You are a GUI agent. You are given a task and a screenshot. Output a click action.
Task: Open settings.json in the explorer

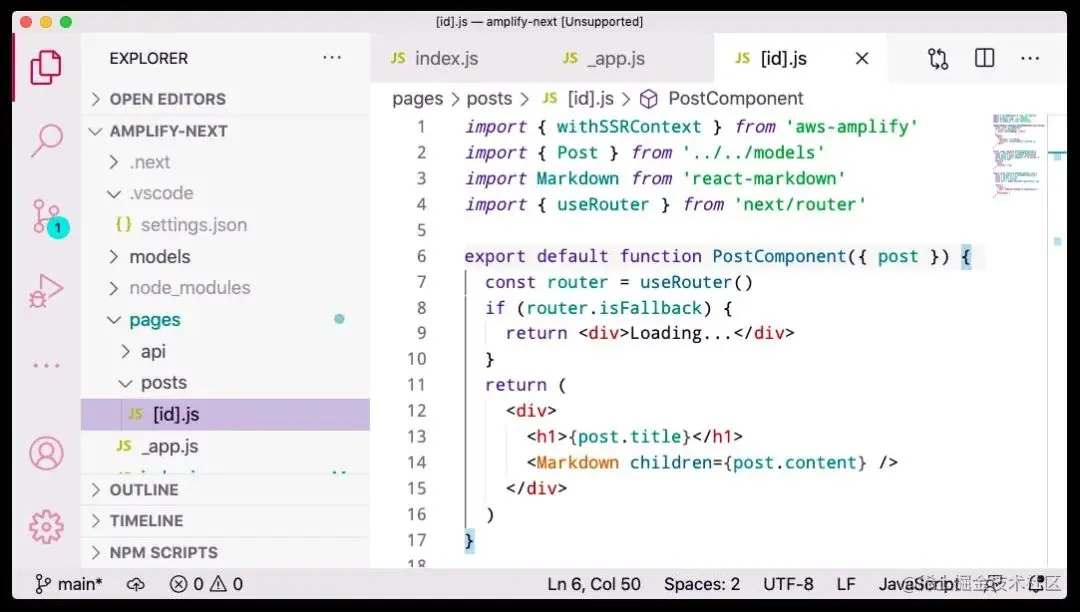(x=225, y=224)
